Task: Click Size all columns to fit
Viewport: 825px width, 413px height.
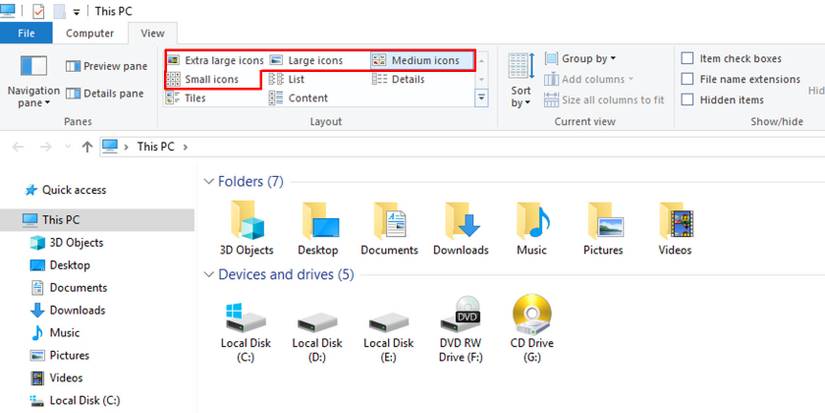Action: pyautogui.click(x=604, y=100)
